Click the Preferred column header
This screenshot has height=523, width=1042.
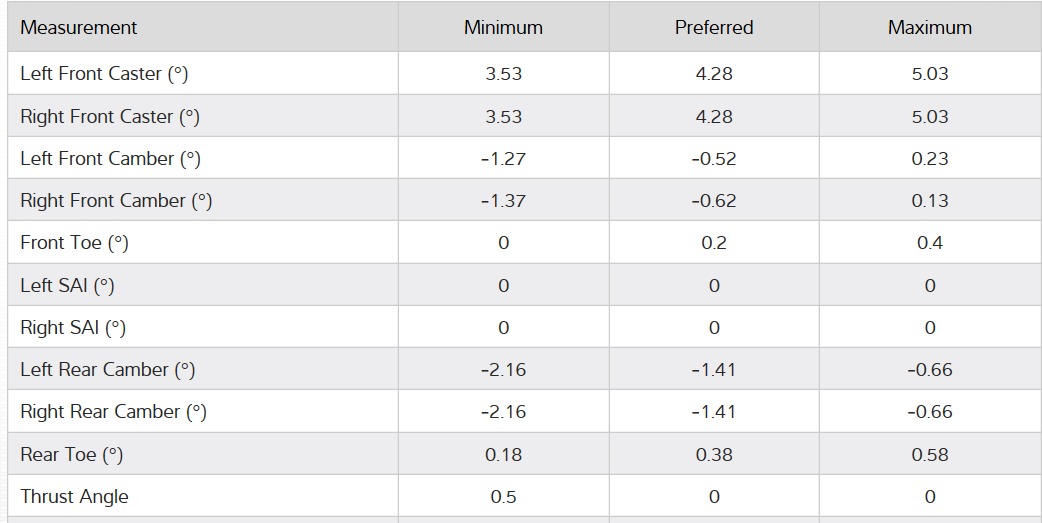pyautogui.click(x=714, y=28)
